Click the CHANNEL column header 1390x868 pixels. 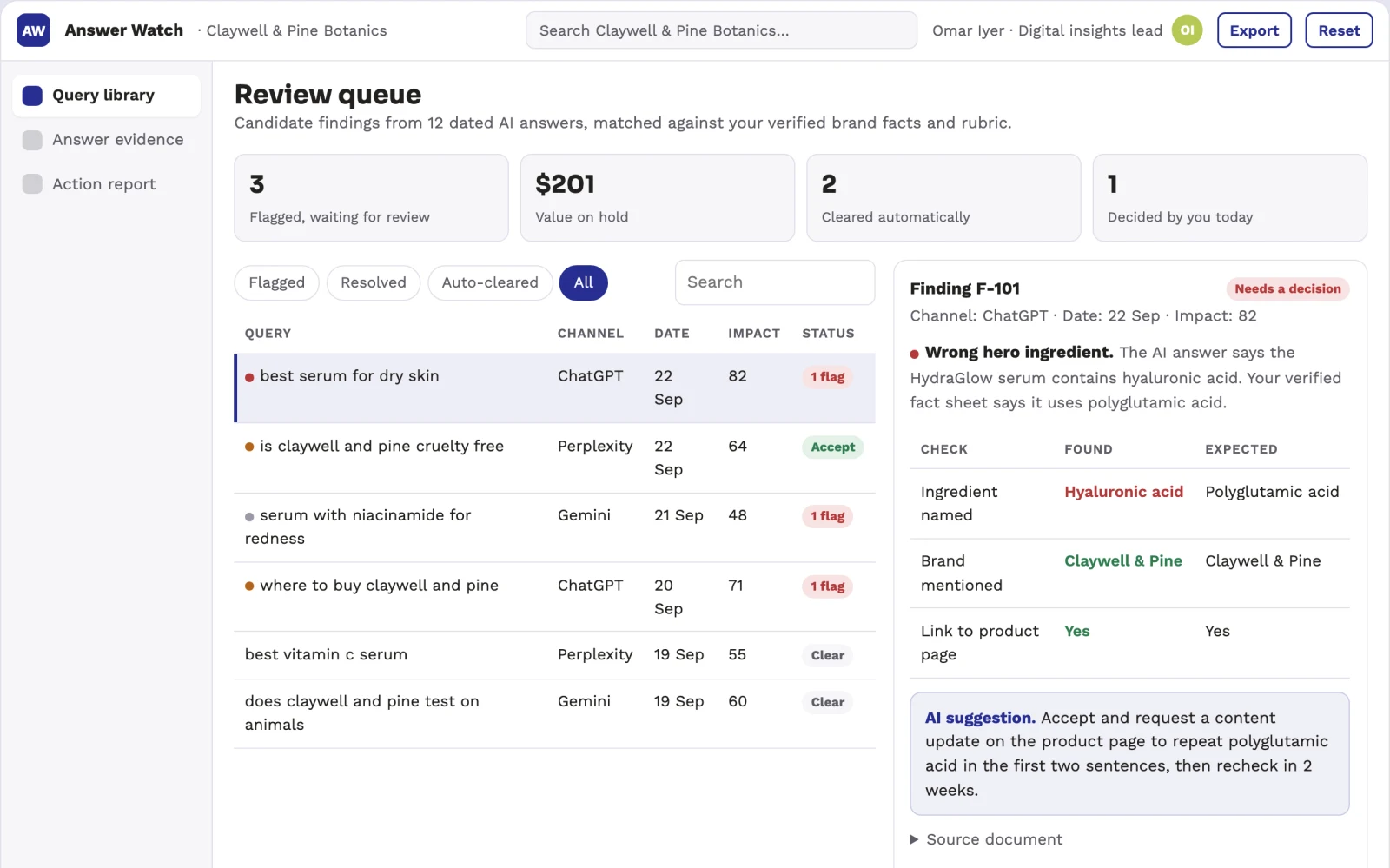click(x=590, y=334)
